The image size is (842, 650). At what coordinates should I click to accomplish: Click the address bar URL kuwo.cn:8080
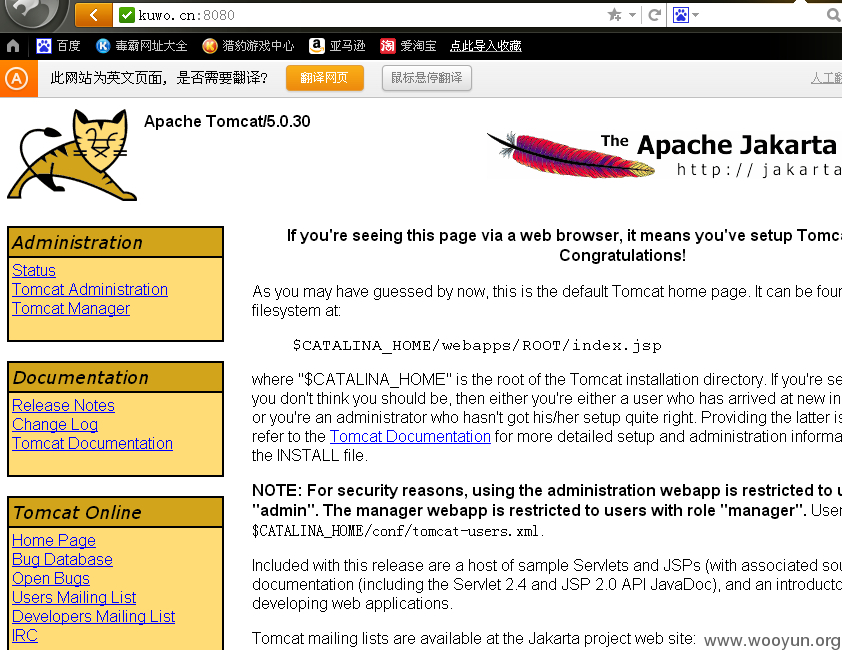(x=186, y=15)
